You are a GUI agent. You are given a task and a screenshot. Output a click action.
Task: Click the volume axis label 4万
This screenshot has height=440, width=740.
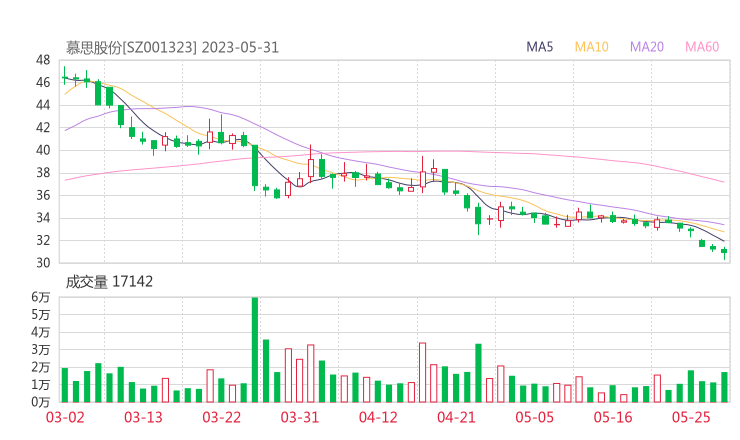(41, 332)
